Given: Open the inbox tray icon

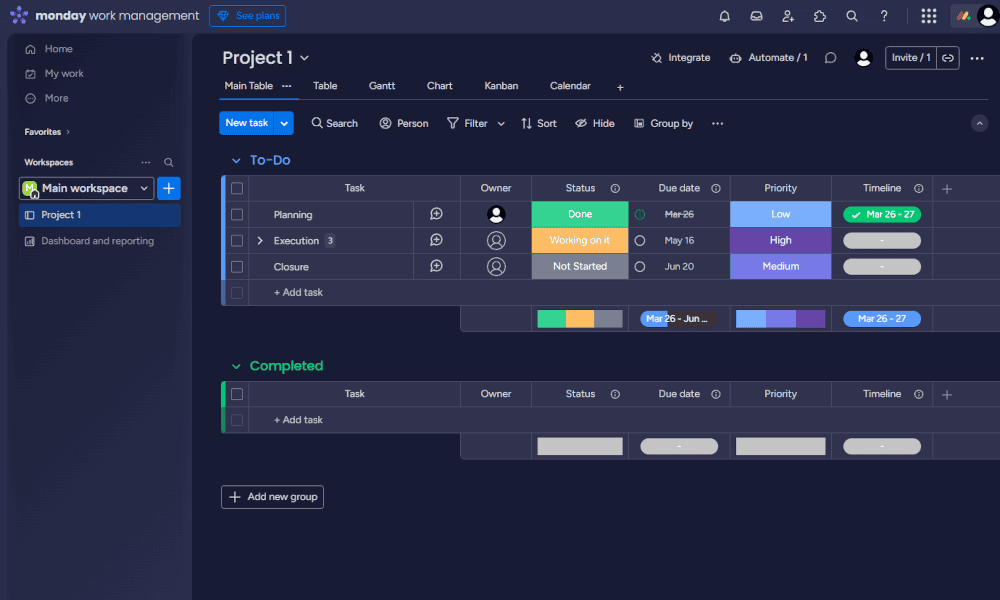Looking at the screenshot, I should (756, 16).
